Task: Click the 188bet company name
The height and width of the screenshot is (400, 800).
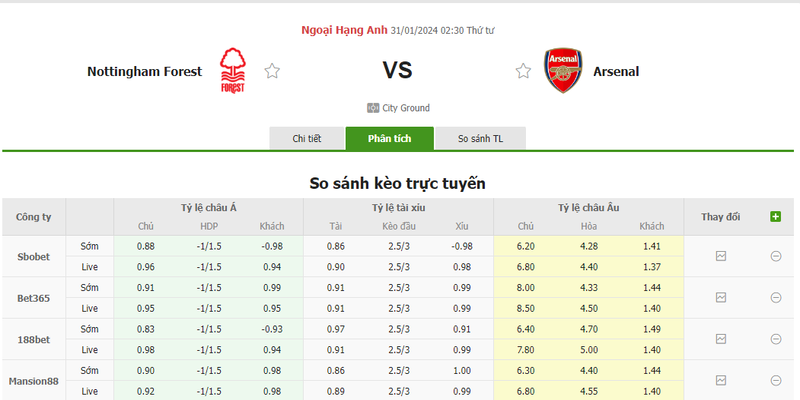Action: coord(34,339)
